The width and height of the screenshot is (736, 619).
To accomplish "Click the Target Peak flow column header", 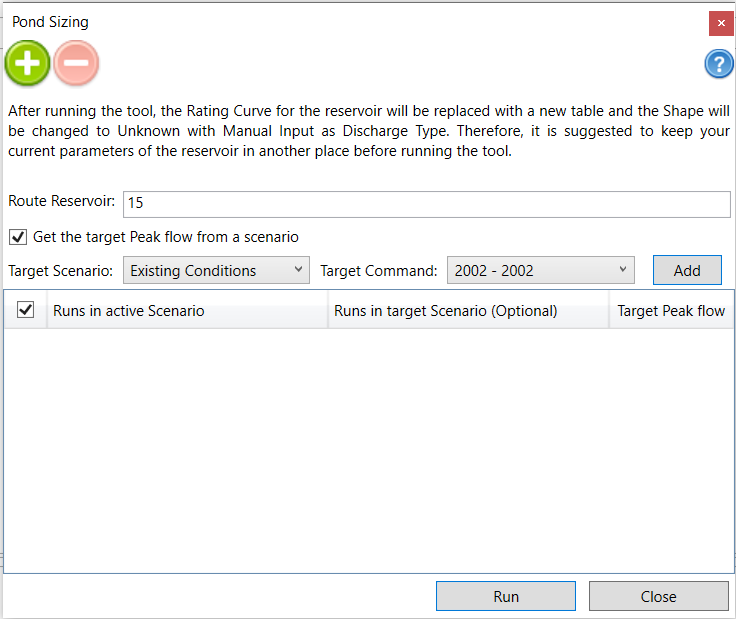I will [x=671, y=311].
